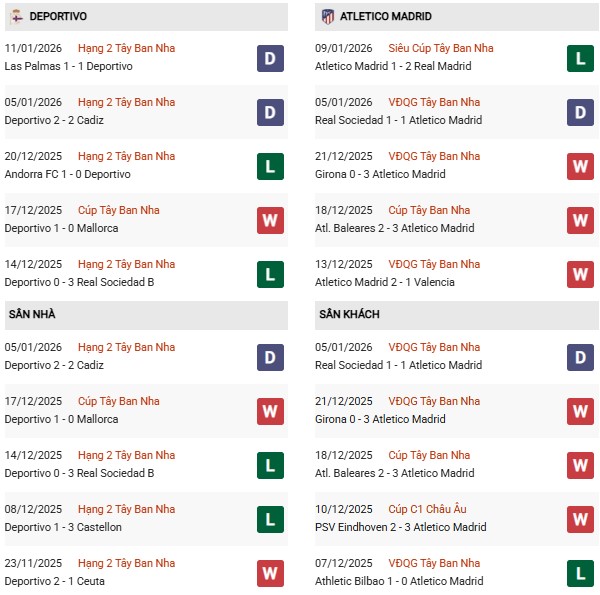Click the L badge for Athletic Bilbao match

pos(580,573)
